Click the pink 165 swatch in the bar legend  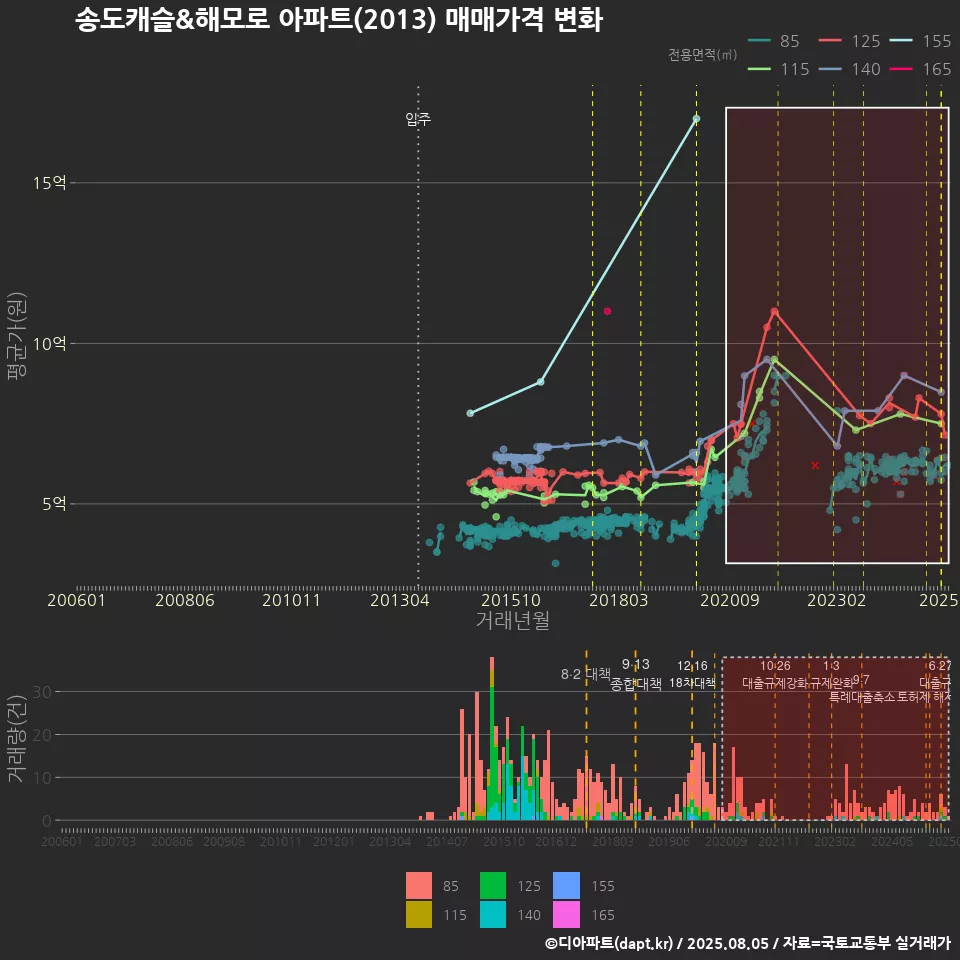click(566, 915)
